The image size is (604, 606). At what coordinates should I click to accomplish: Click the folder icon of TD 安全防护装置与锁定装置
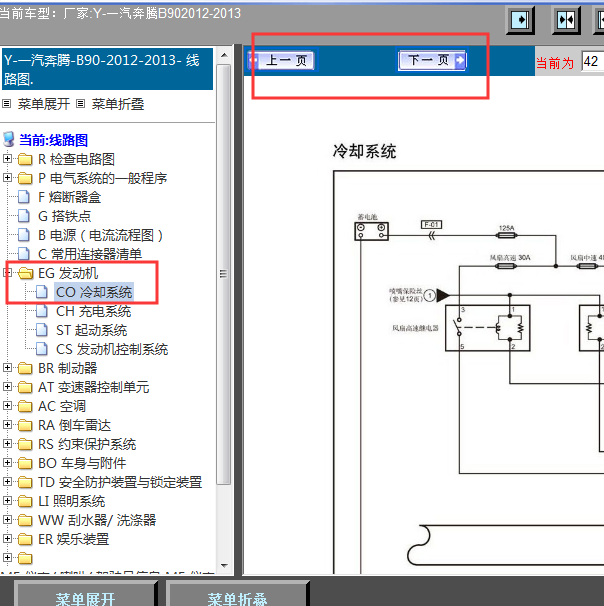point(25,482)
